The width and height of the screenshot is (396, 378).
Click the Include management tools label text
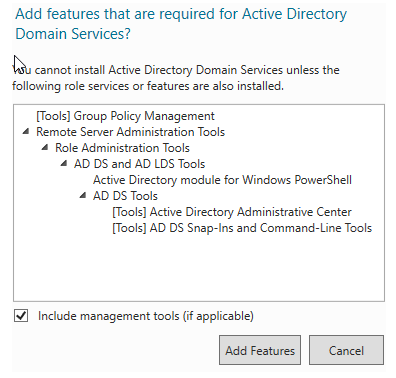coord(146,316)
